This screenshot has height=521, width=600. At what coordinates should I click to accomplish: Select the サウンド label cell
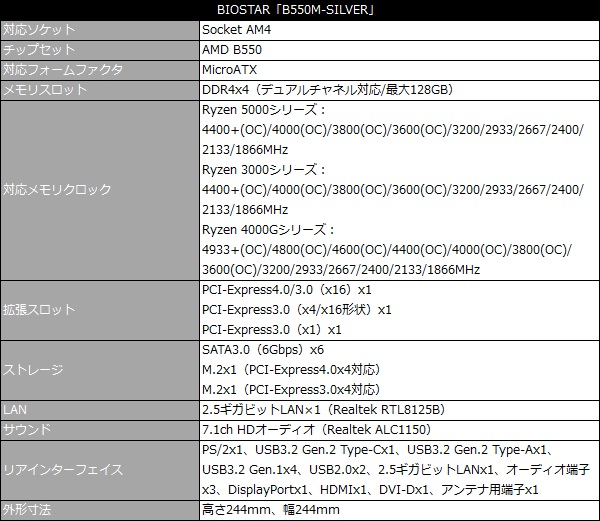click(100, 430)
